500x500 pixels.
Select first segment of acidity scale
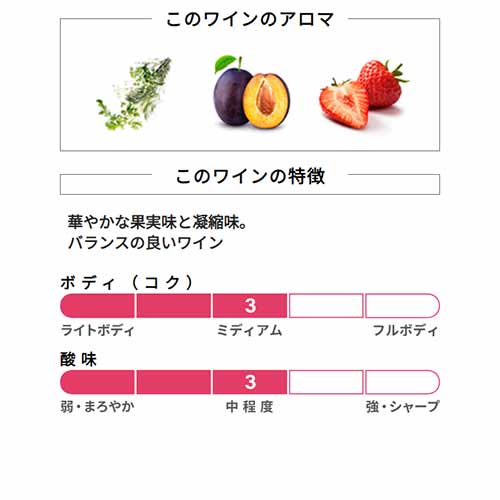[97, 382]
